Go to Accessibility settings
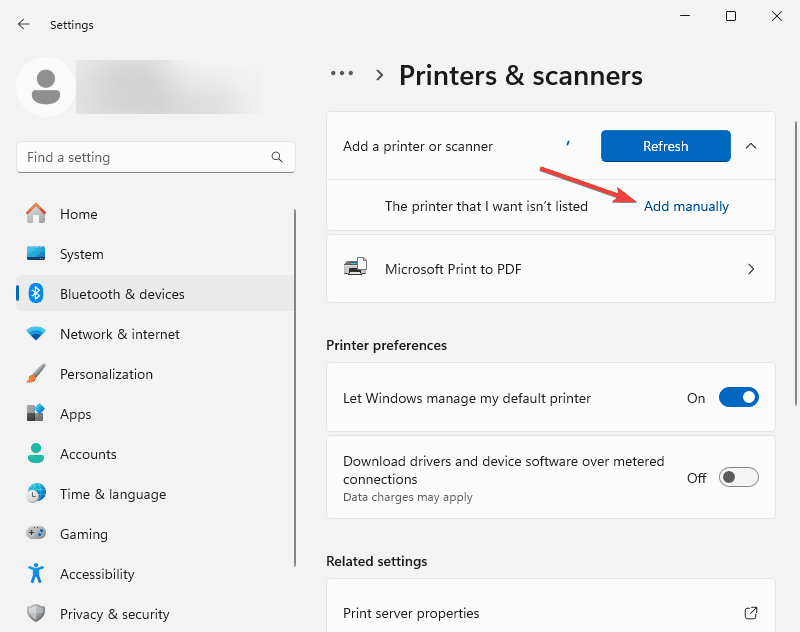Viewport: 800px width, 632px height. point(155,573)
